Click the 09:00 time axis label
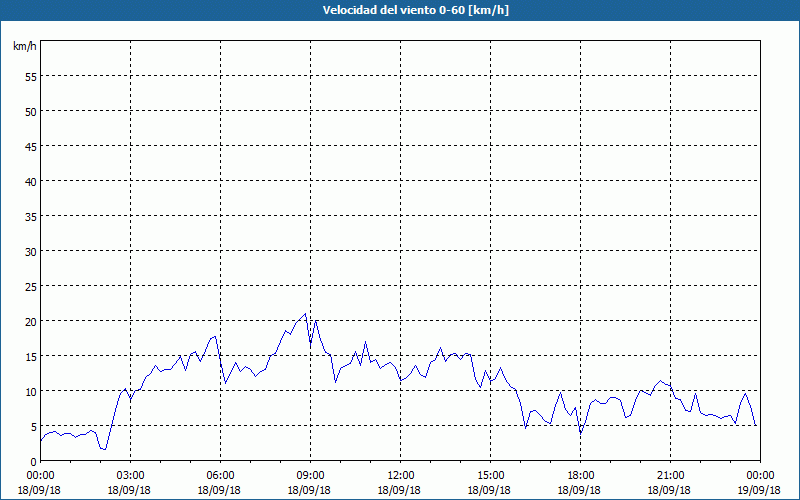The image size is (800, 500). point(310,476)
